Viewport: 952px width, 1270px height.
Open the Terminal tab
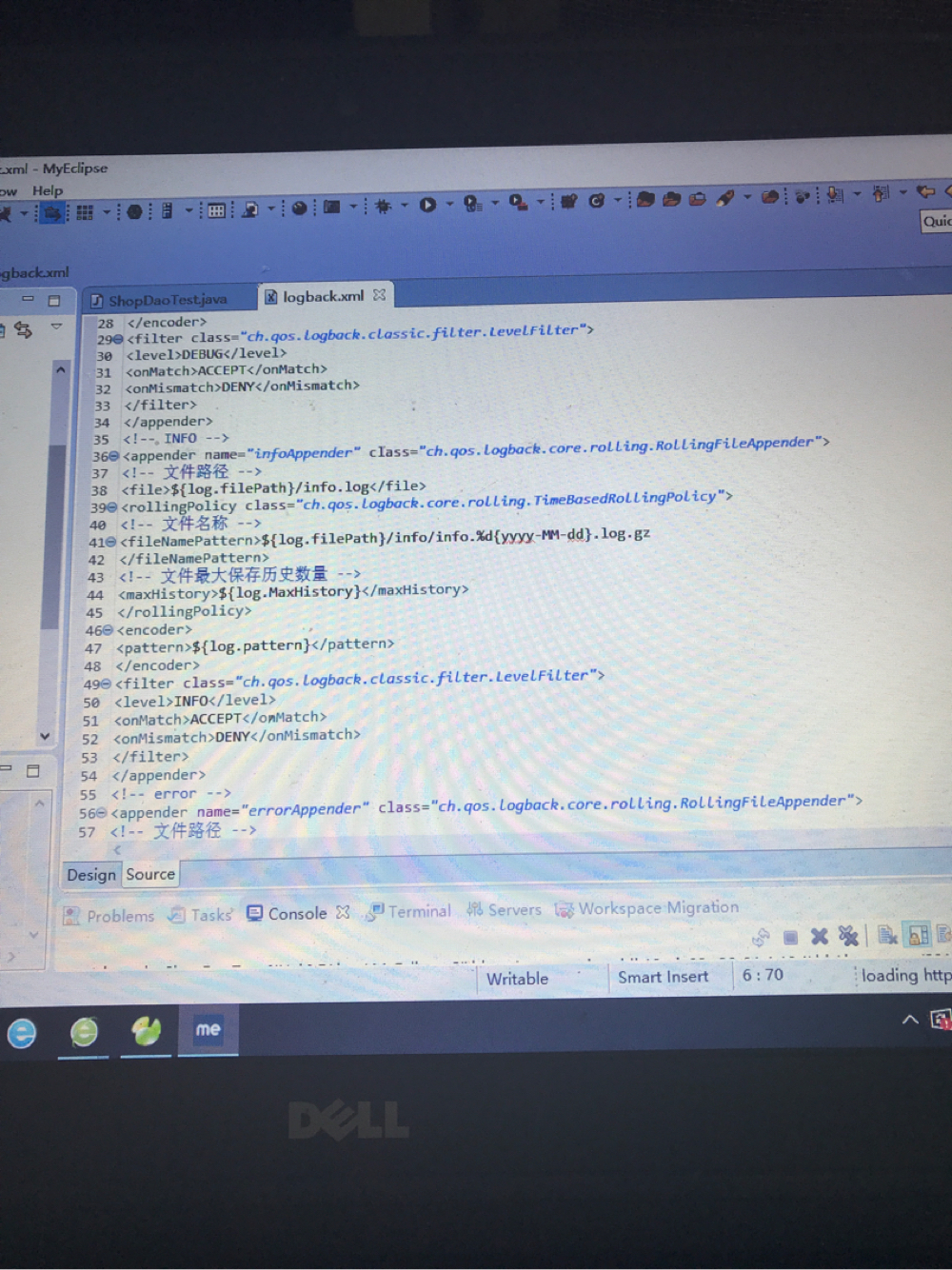[x=410, y=912]
